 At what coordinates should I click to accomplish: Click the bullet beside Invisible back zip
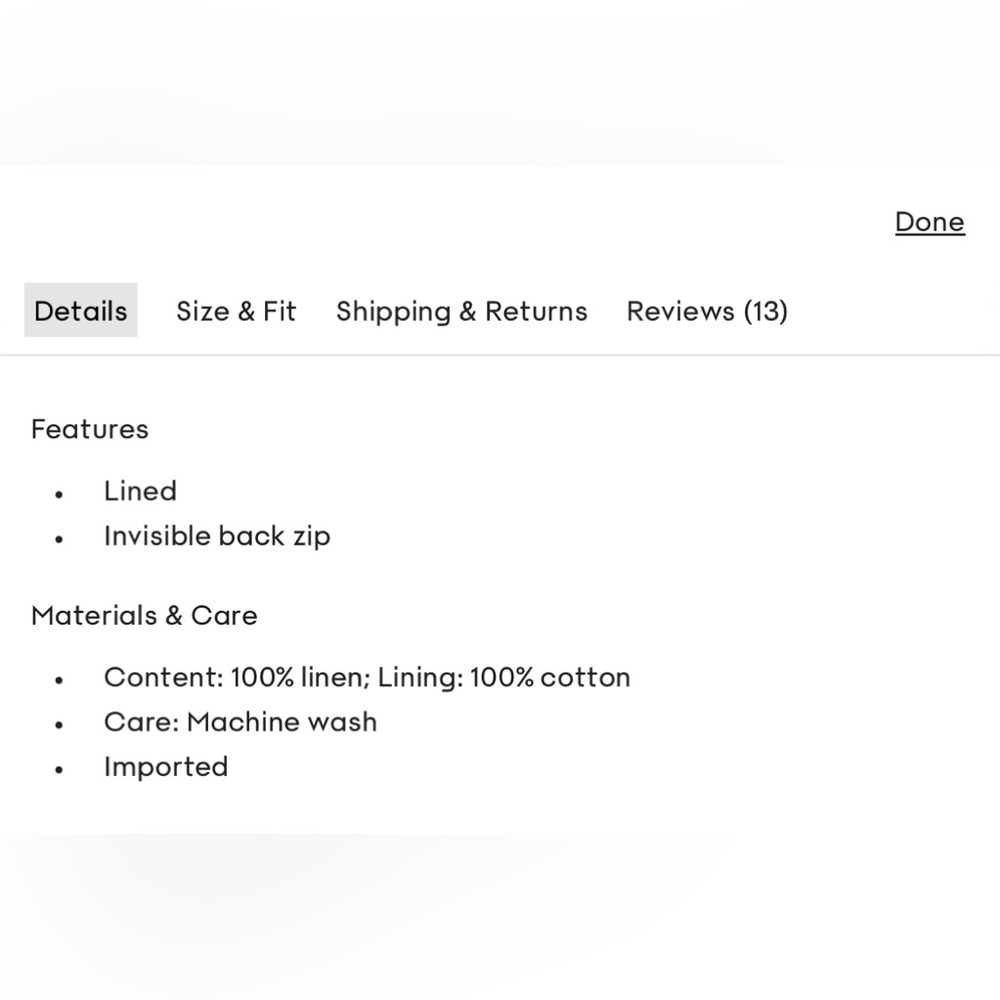click(x=60, y=539)
